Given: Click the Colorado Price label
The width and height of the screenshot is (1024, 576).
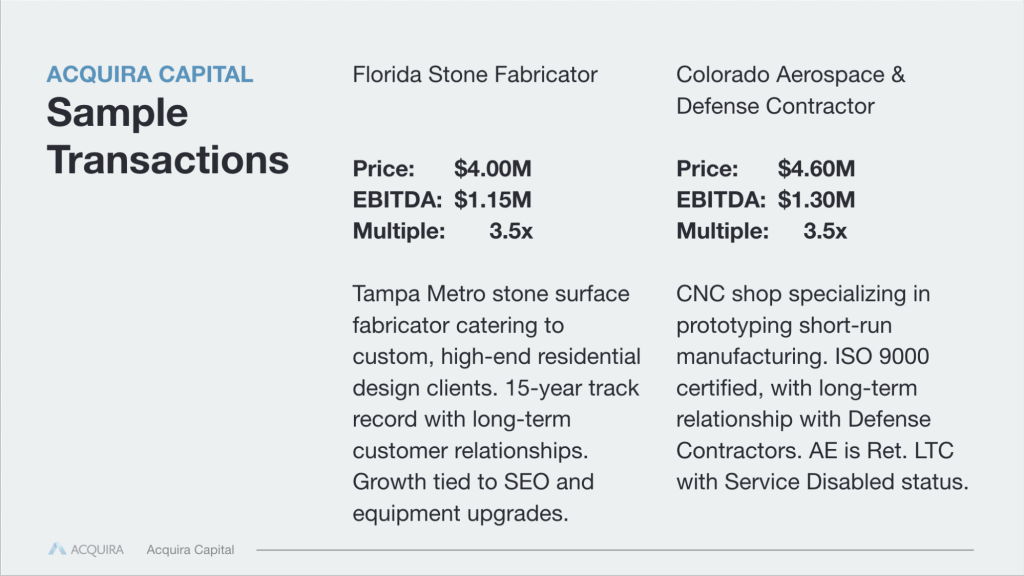Looking at the screenshot, I should [x=707, y=168].
